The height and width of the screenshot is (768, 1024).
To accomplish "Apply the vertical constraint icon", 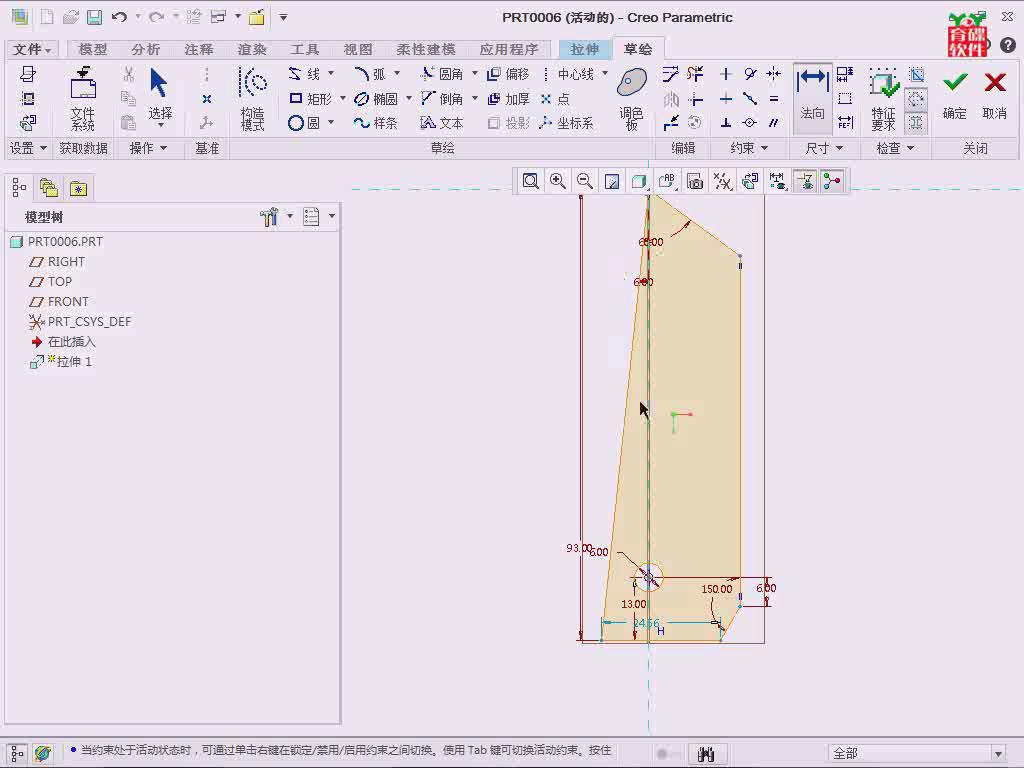I will click(726, 74).
